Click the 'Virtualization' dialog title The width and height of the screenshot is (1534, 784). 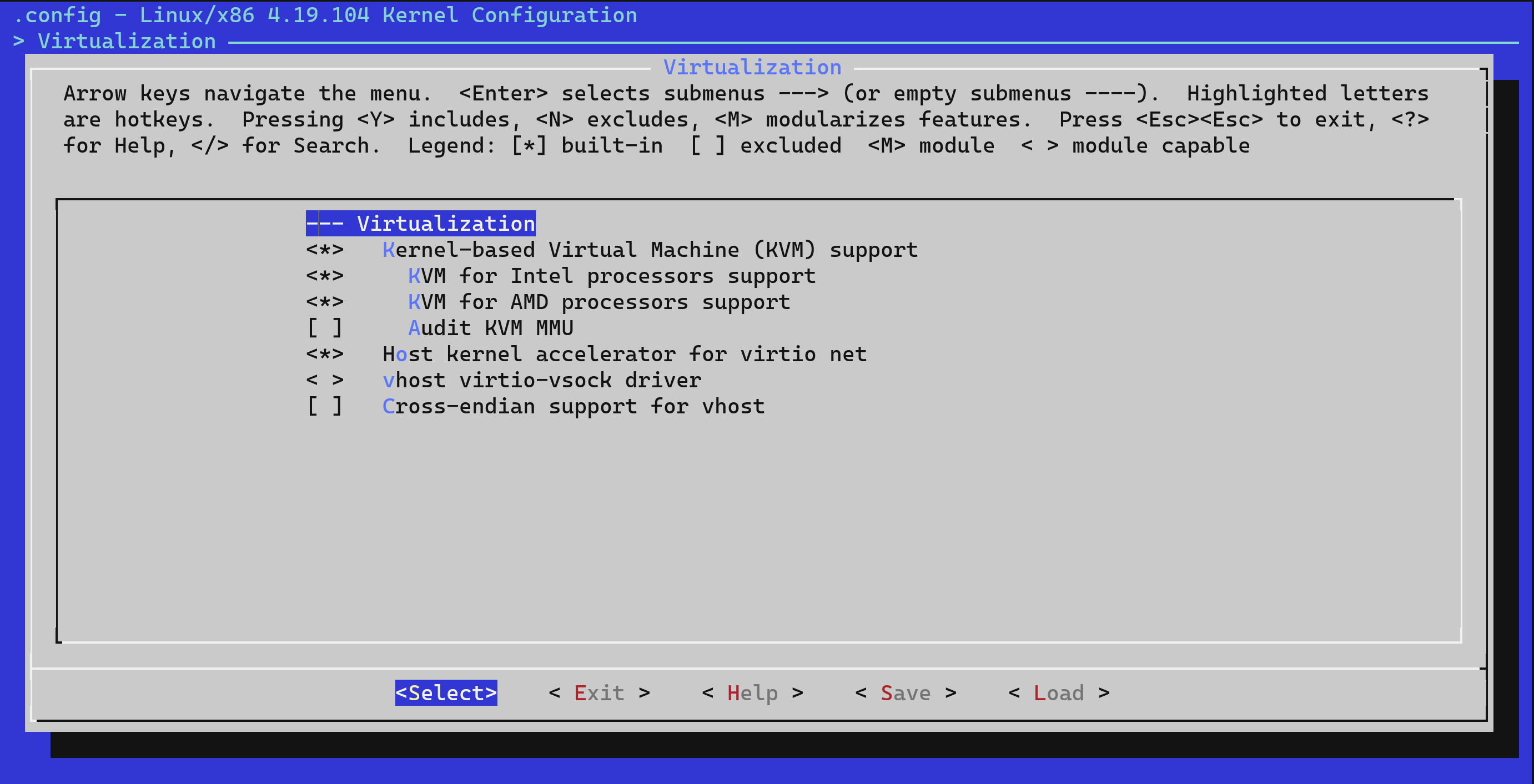(752, 67)
